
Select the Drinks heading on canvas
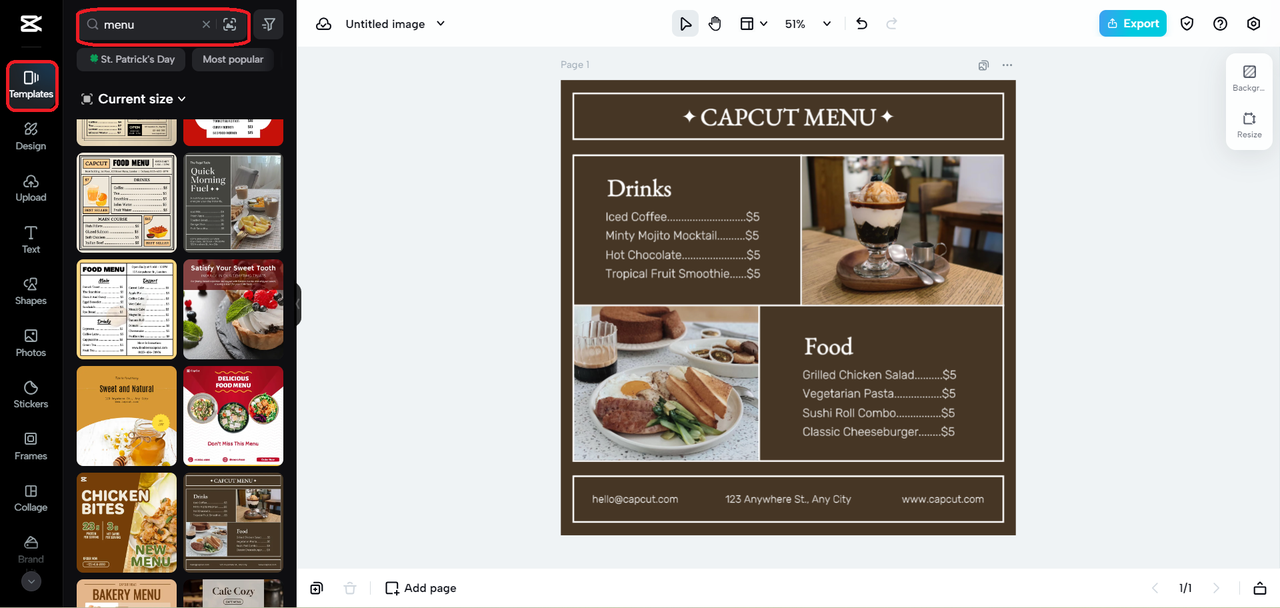639,188
